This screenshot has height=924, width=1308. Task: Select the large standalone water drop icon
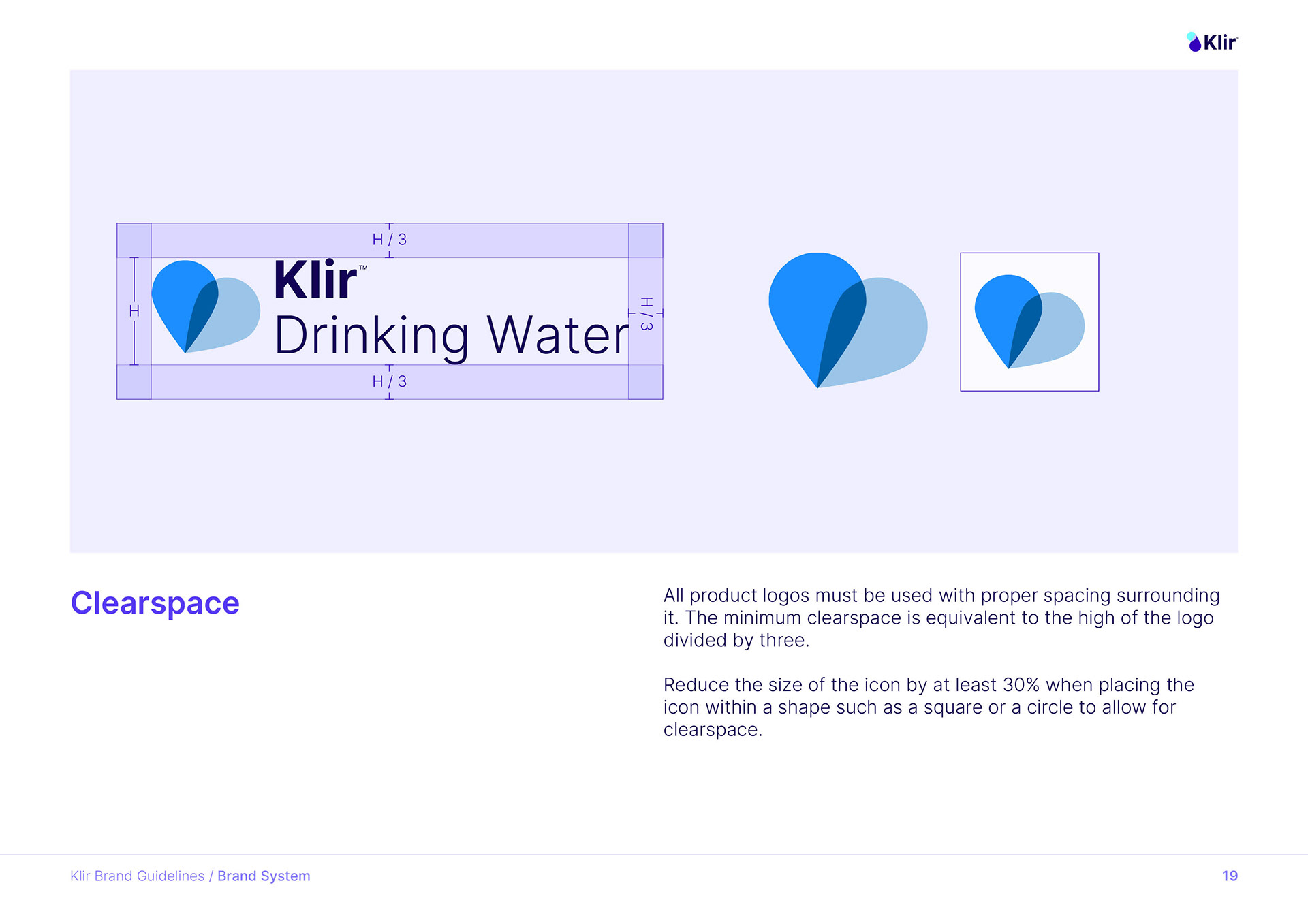point(848,320)
